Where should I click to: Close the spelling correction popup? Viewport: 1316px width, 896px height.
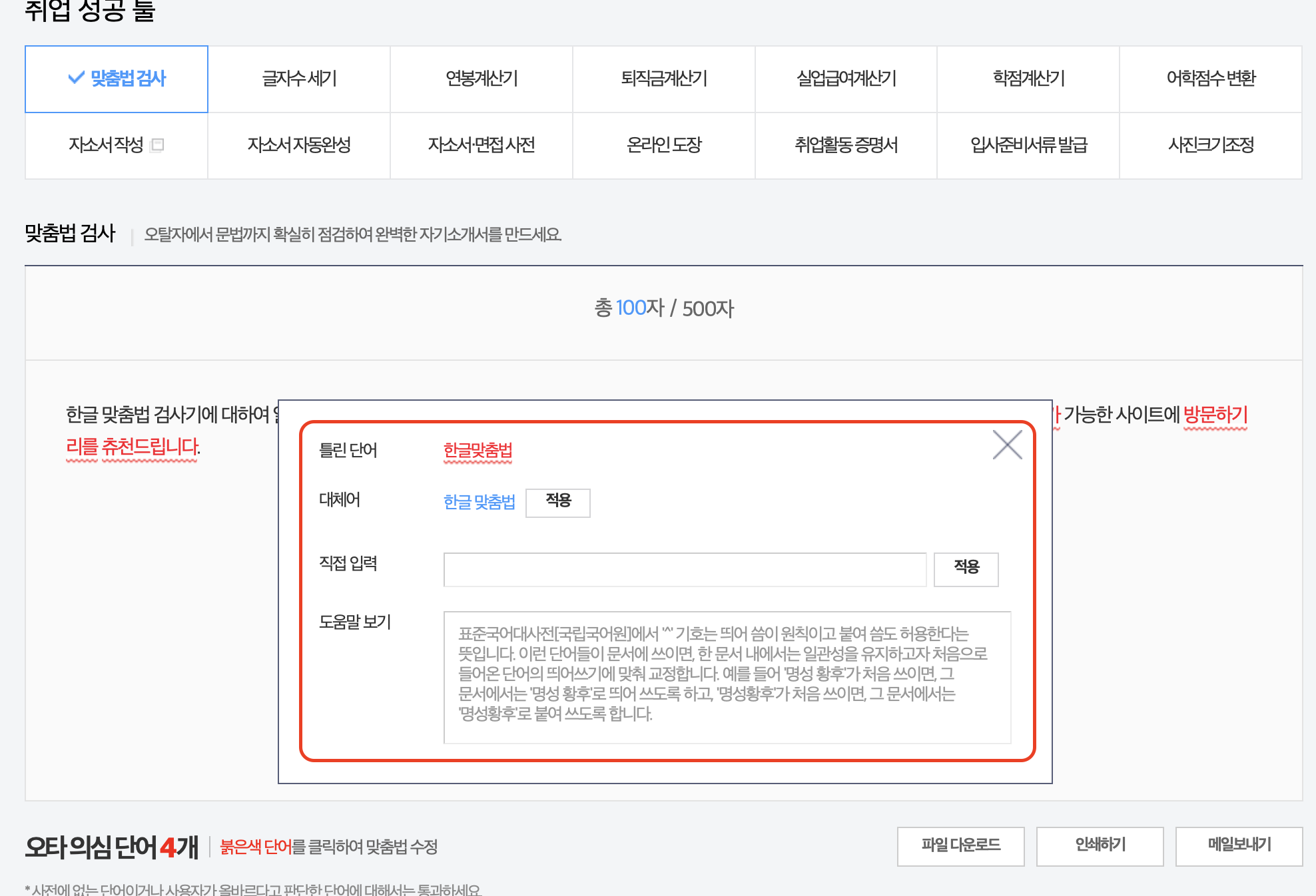click(1007, 444)
